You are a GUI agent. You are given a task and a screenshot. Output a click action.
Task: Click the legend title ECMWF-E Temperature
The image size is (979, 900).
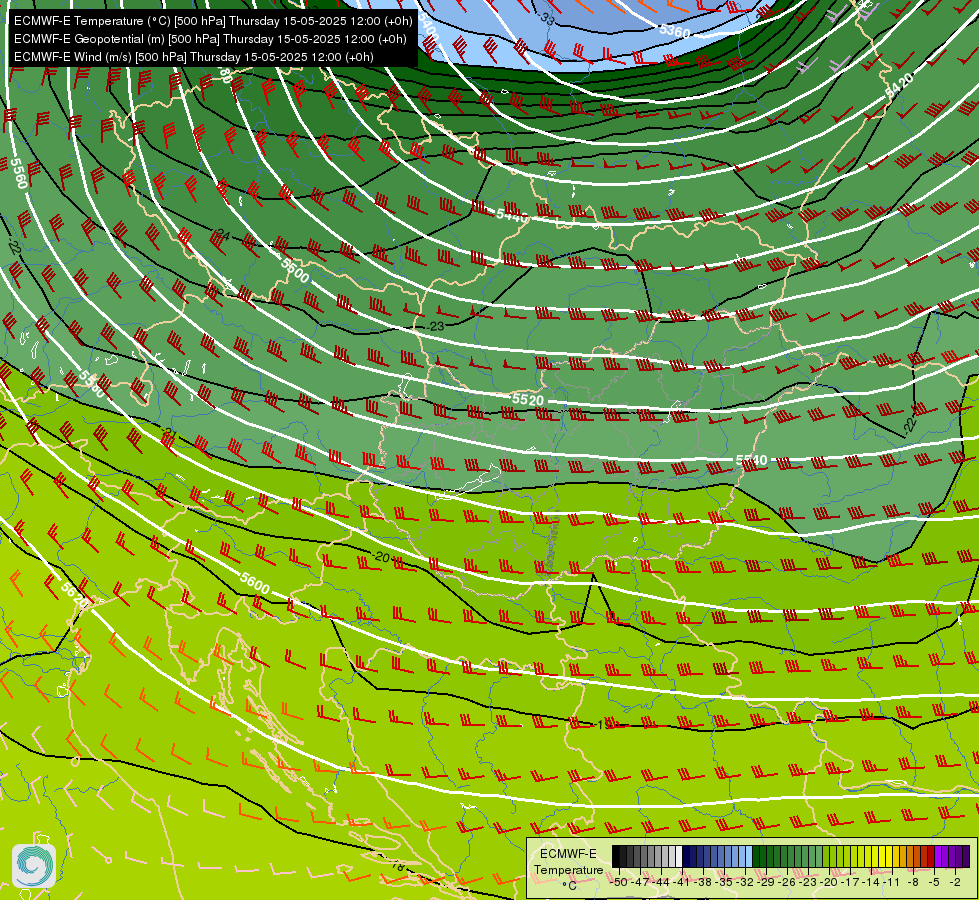click(568, 862)
